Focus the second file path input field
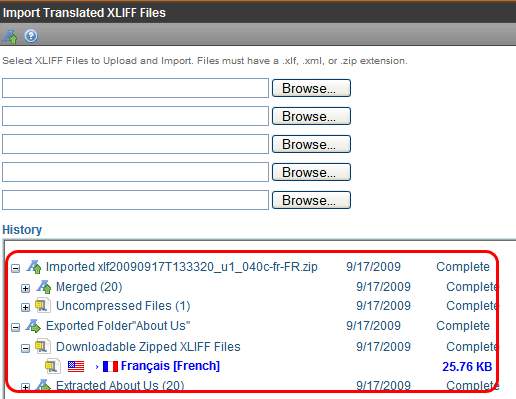 pos(135,116)
